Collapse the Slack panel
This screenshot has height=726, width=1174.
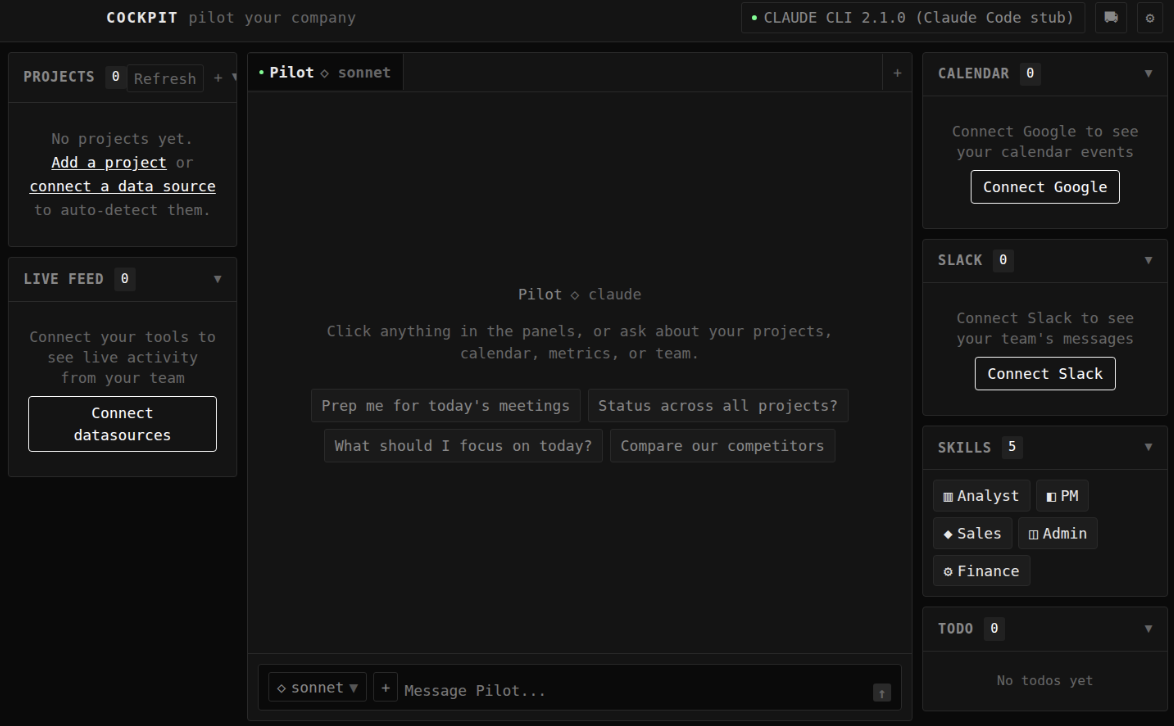pos(1148,260)
